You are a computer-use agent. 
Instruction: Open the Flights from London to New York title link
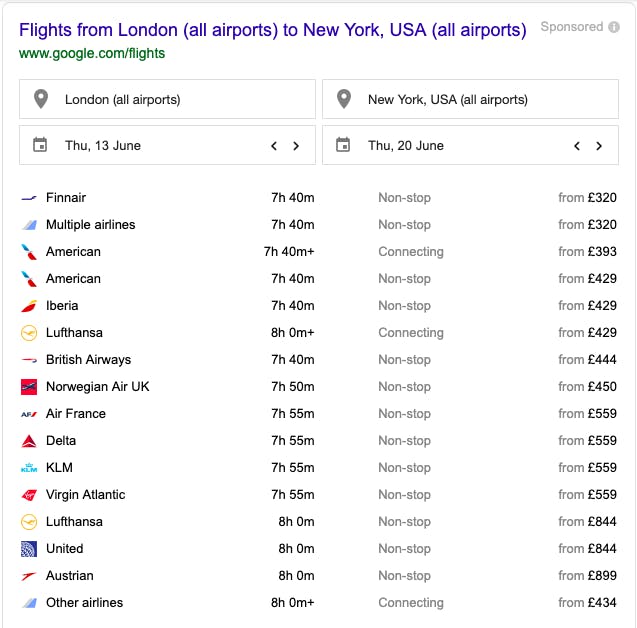point(273,30)
